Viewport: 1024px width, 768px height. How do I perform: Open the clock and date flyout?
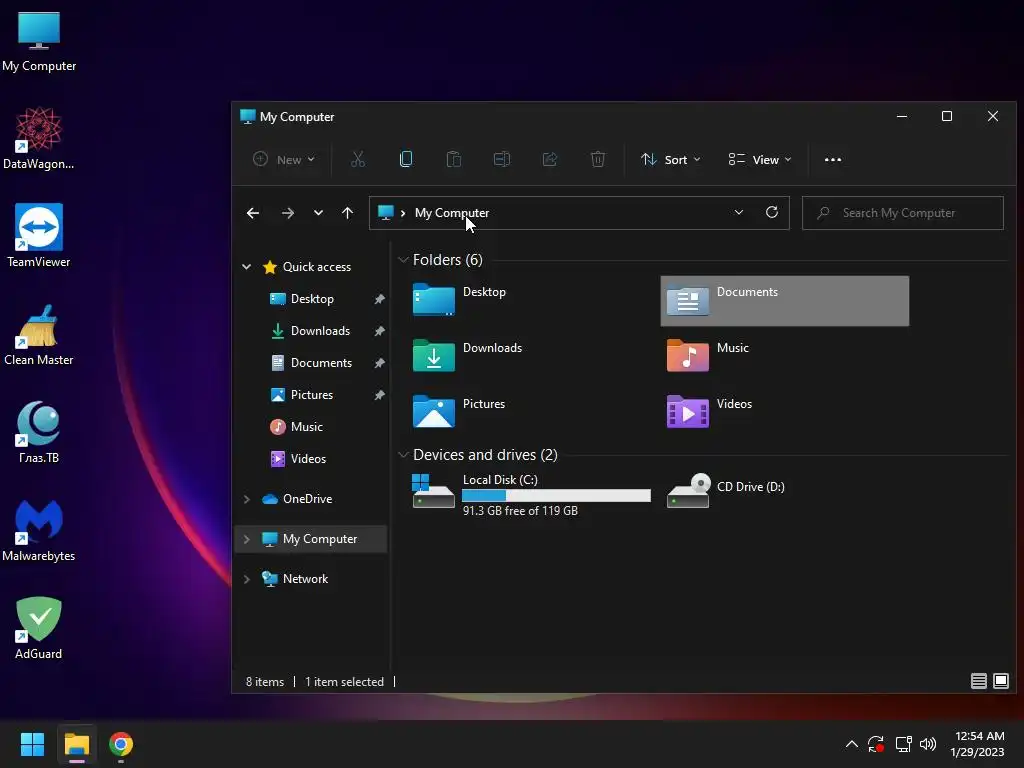coord(978,744)
